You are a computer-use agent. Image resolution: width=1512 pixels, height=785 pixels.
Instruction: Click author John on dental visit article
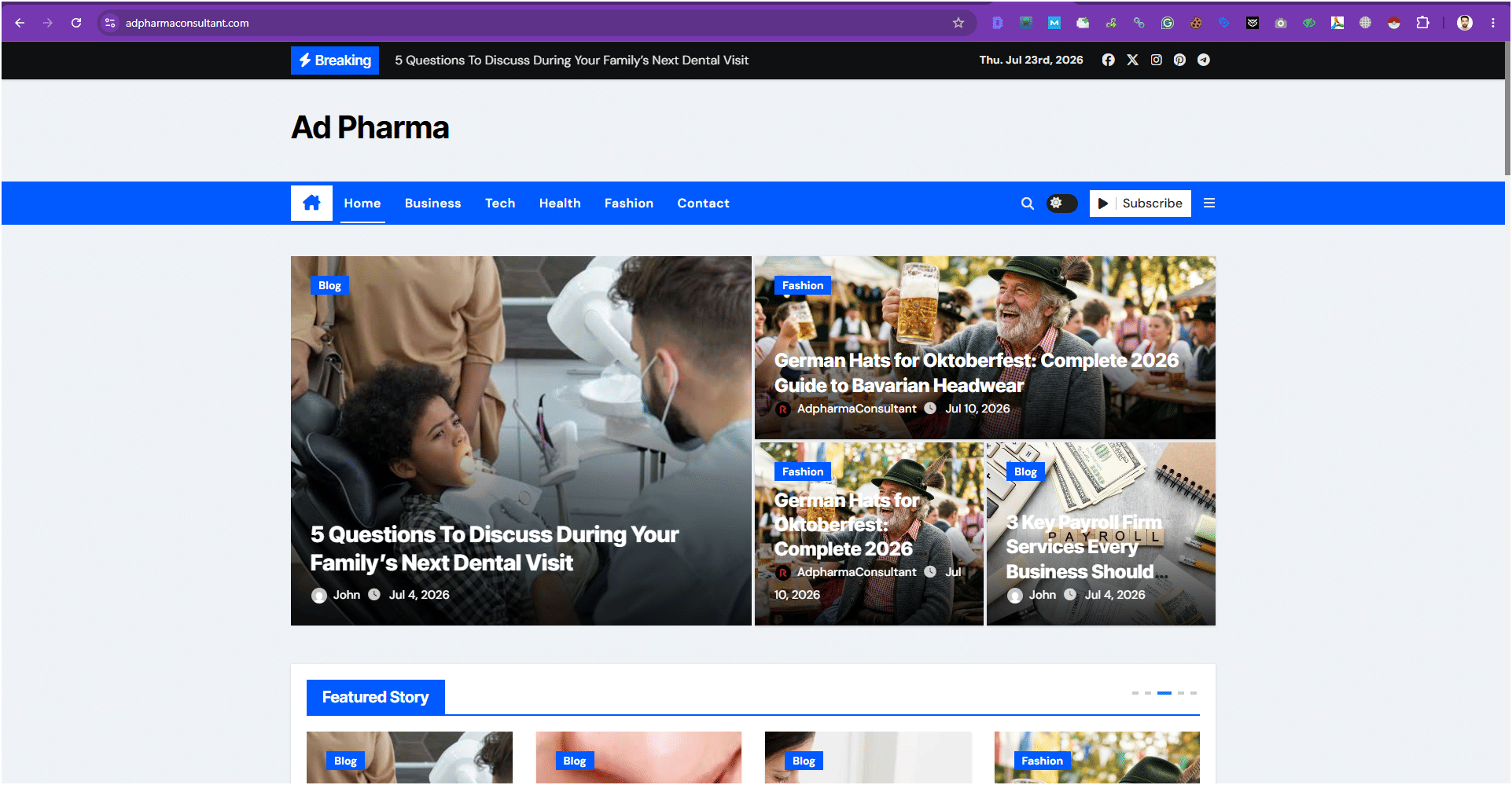click(346, 595)
